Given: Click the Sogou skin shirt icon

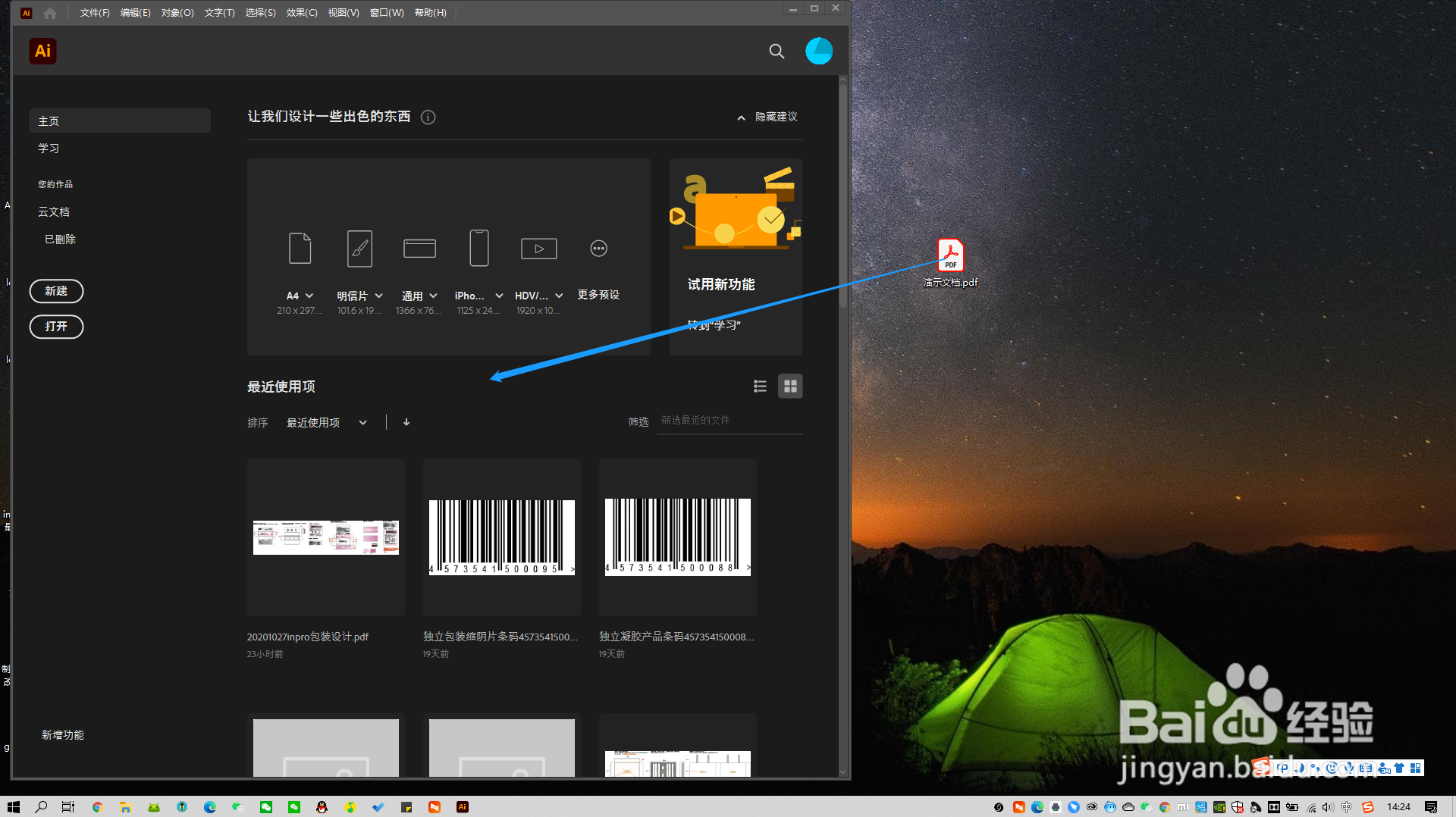Looking at the screenshot, I should (1399, 768).
